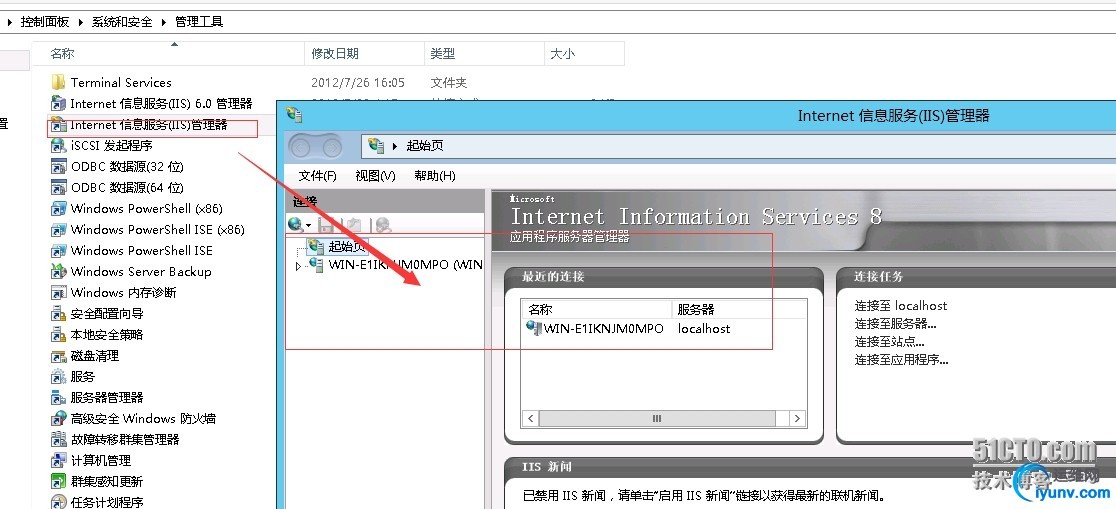Click the Create New Connection globe icon
1116x509 pixels.
pos(295,225)
